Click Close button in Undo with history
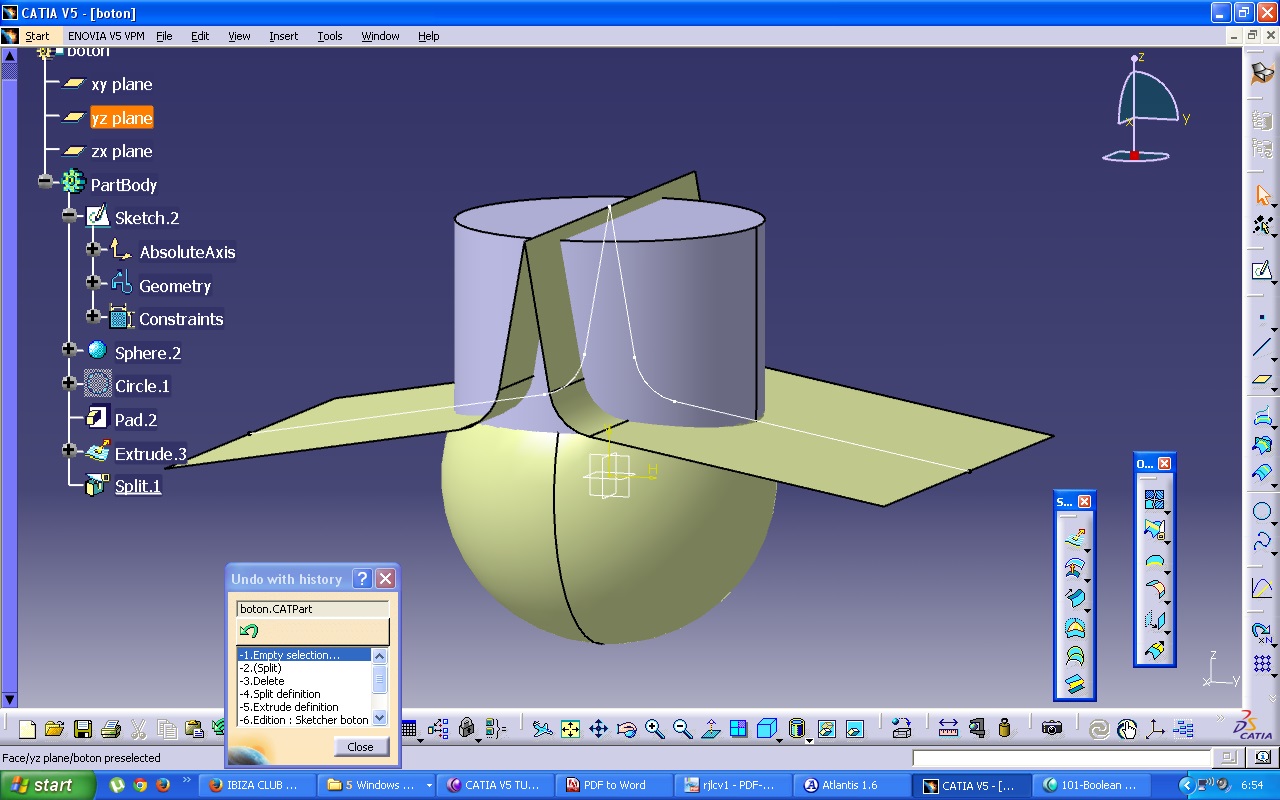 point(360,747)
